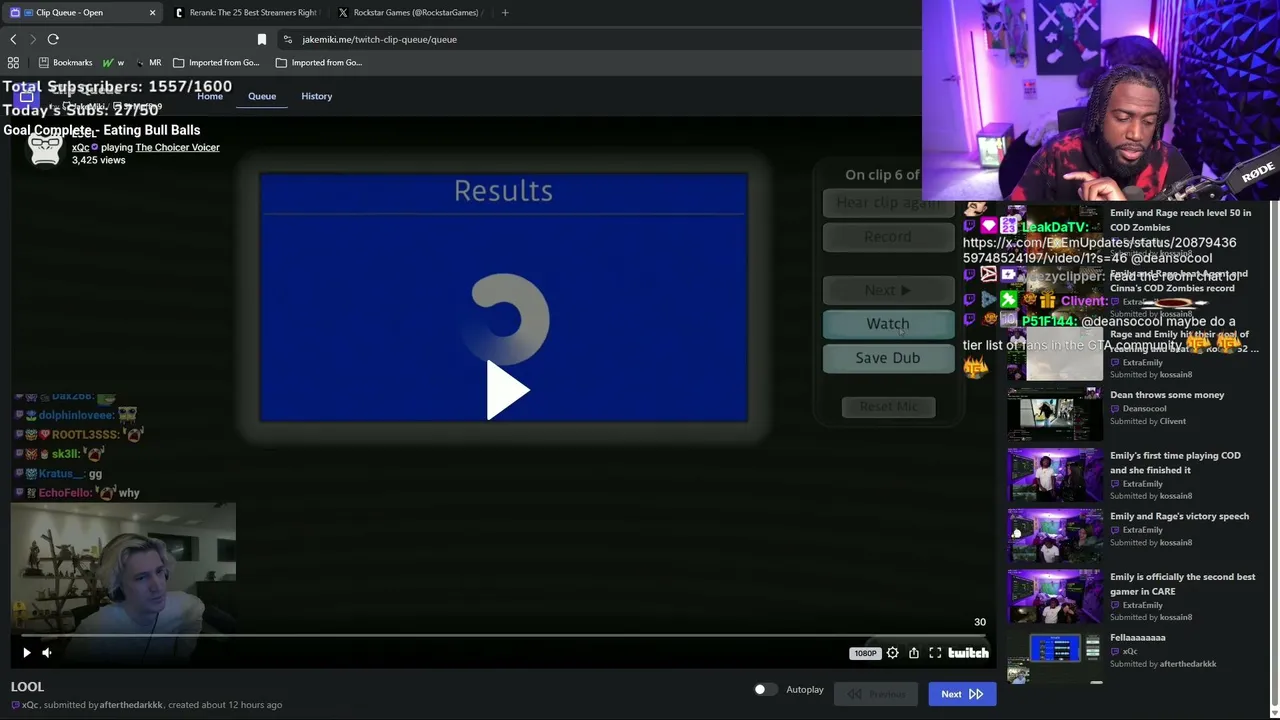Enter fullscreen on the clip player
This screenshot has width=1280, height=720.
935,653
